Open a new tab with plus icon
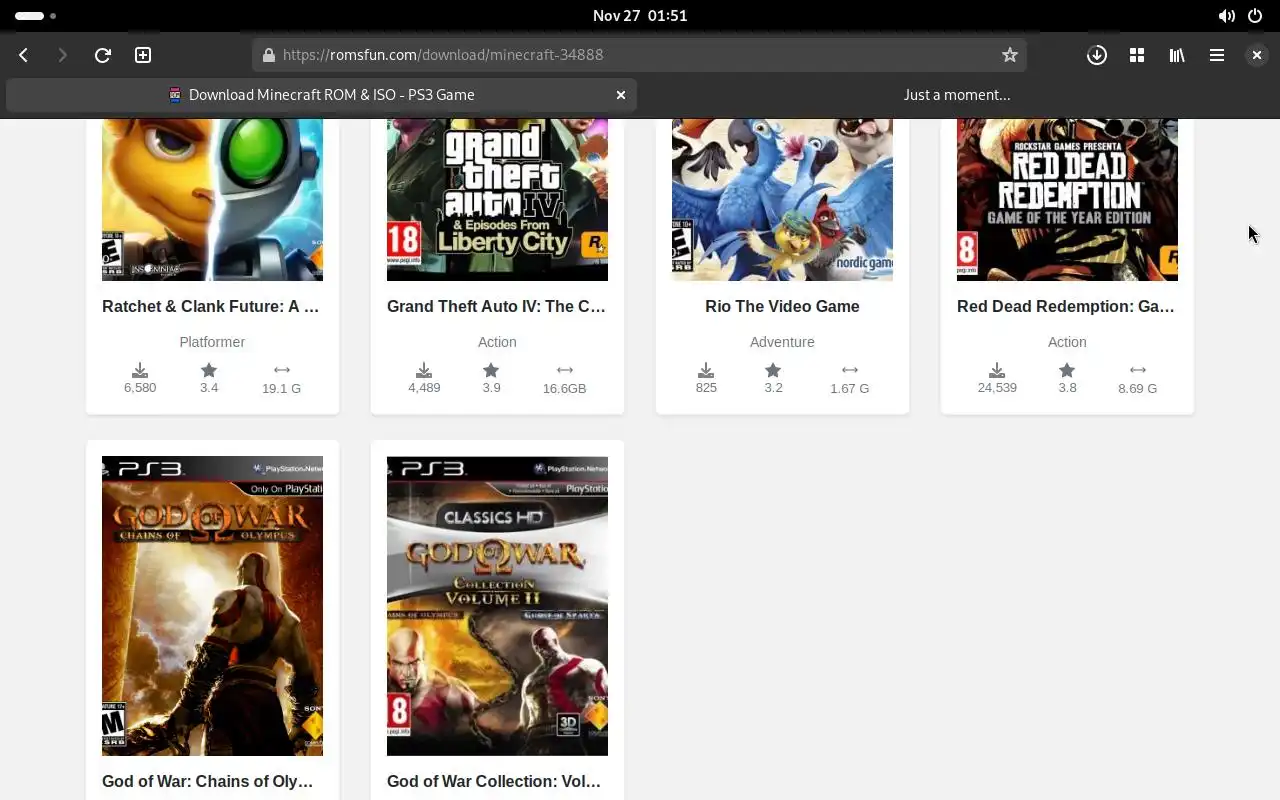The height and width of the screenshot is (800, 1280). pos(143,55)
